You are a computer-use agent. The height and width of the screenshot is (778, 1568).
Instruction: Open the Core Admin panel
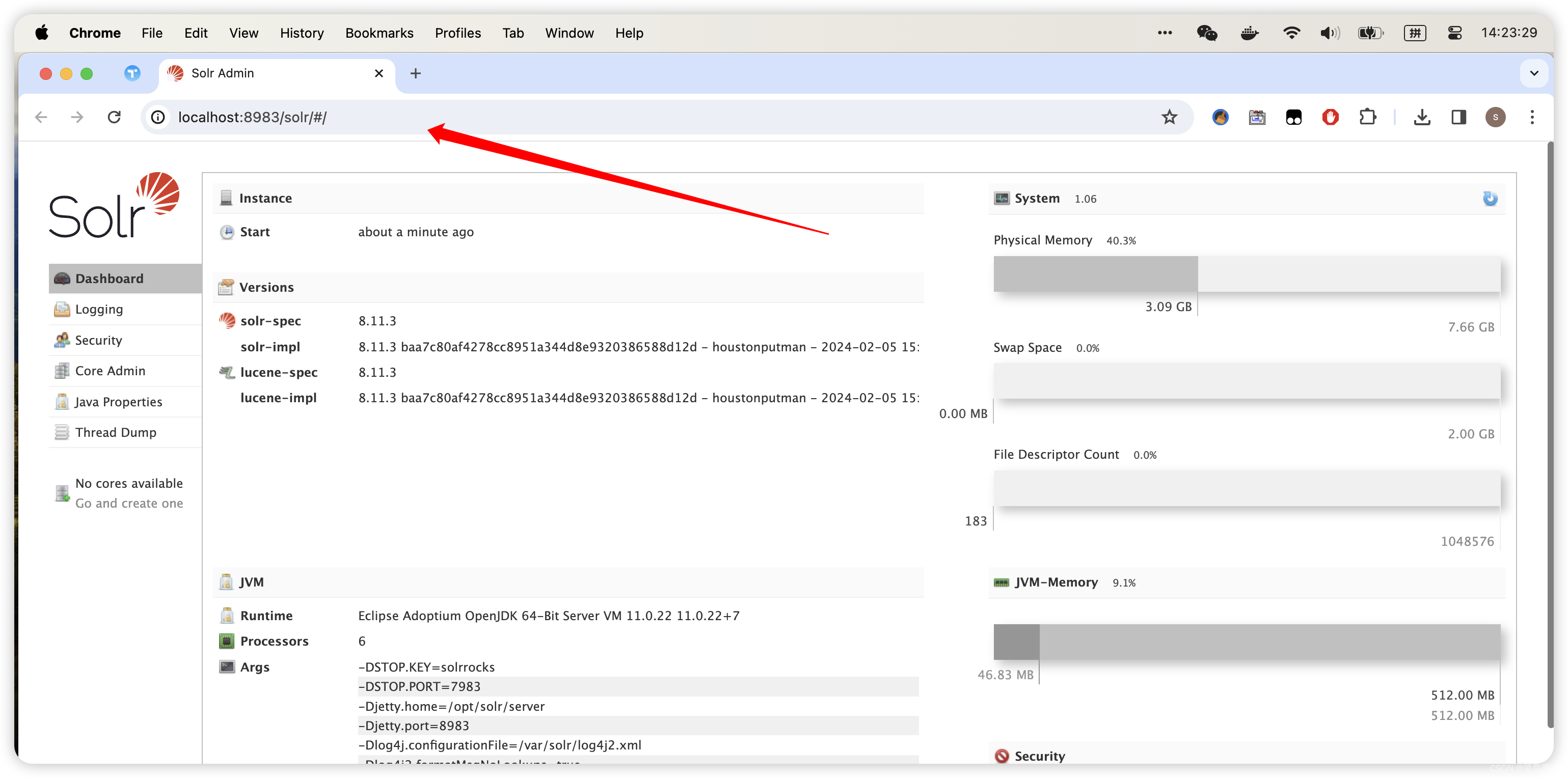point(110,371)
